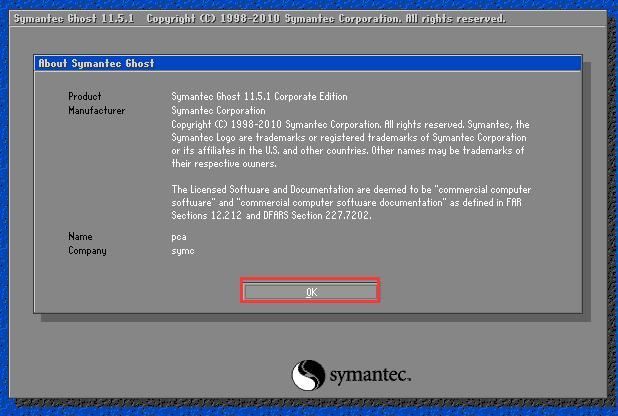Select the Symantec Ghost 11.5.1 Corporate Edition text
The width and height of the screenshot is (618, 416).
(259, 97)
